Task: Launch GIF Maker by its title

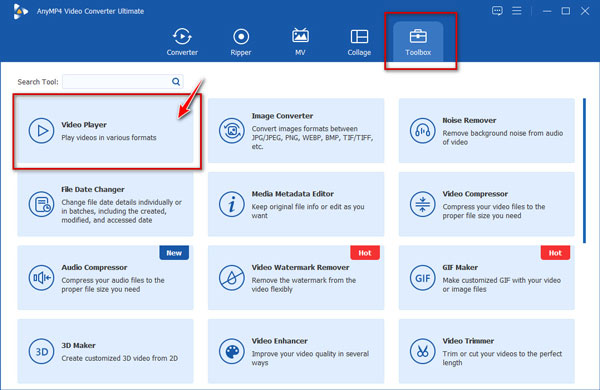Action: (x=460, y=267)
